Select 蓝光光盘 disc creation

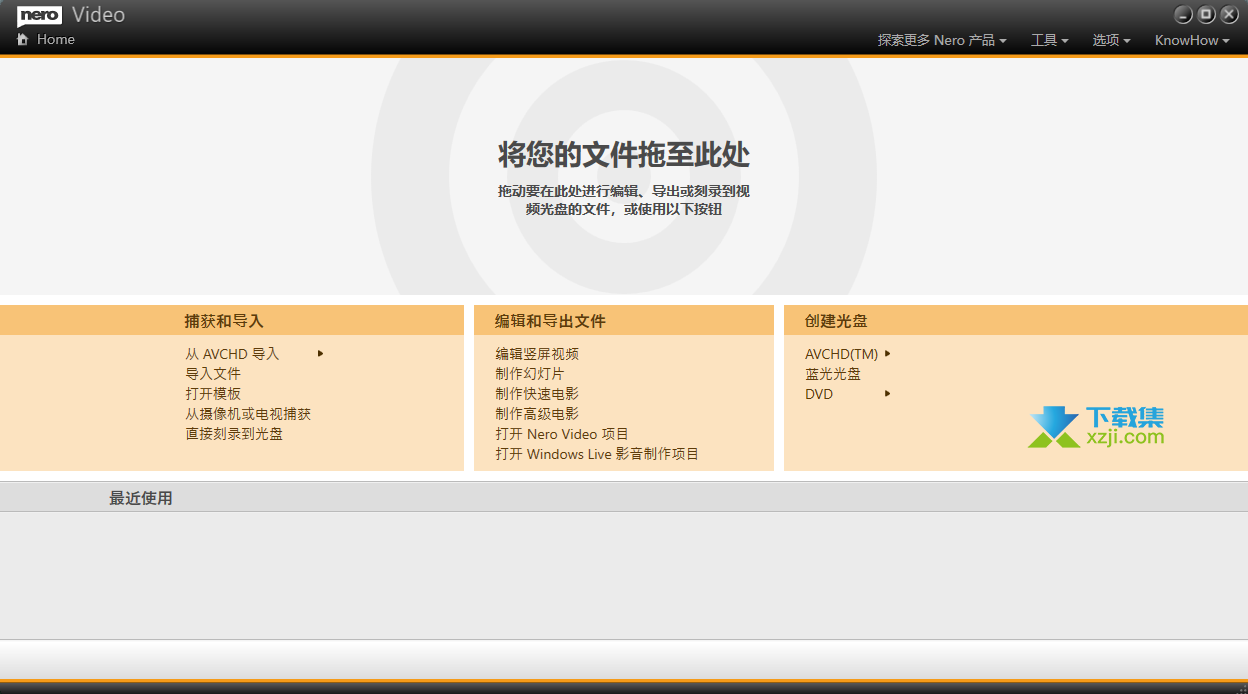[833, 374]
